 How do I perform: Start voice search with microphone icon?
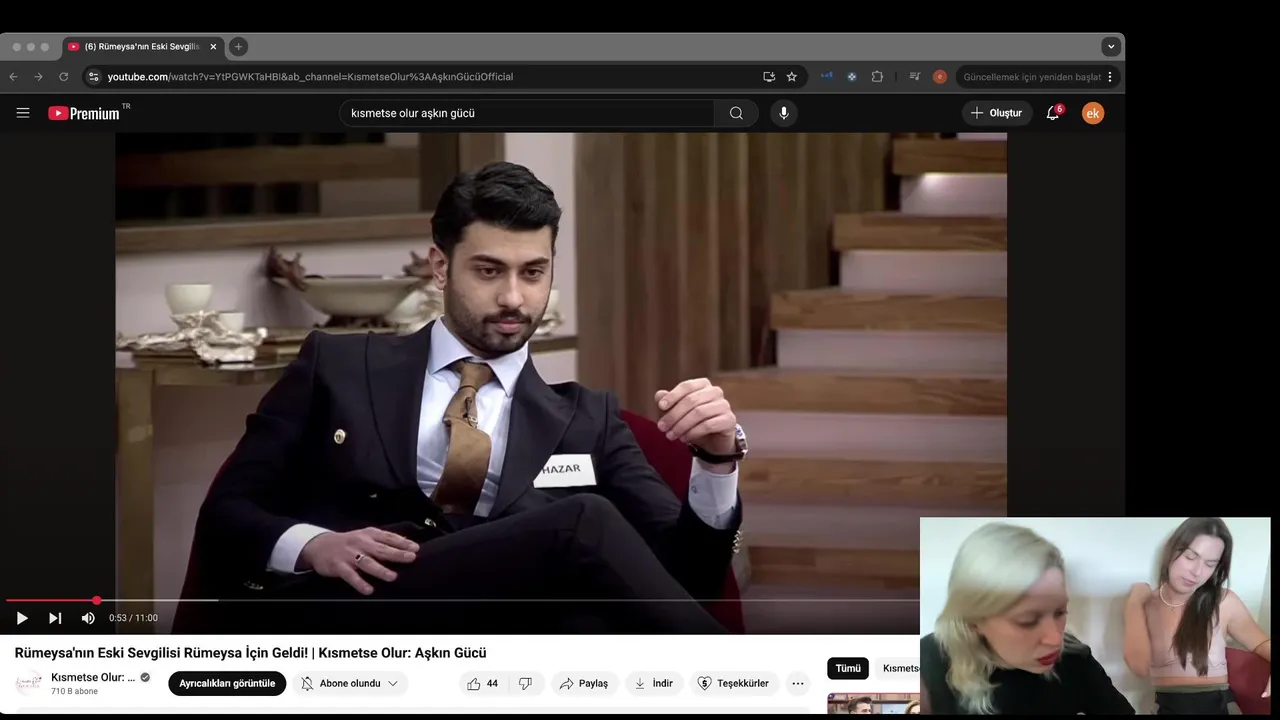[784, 113]
